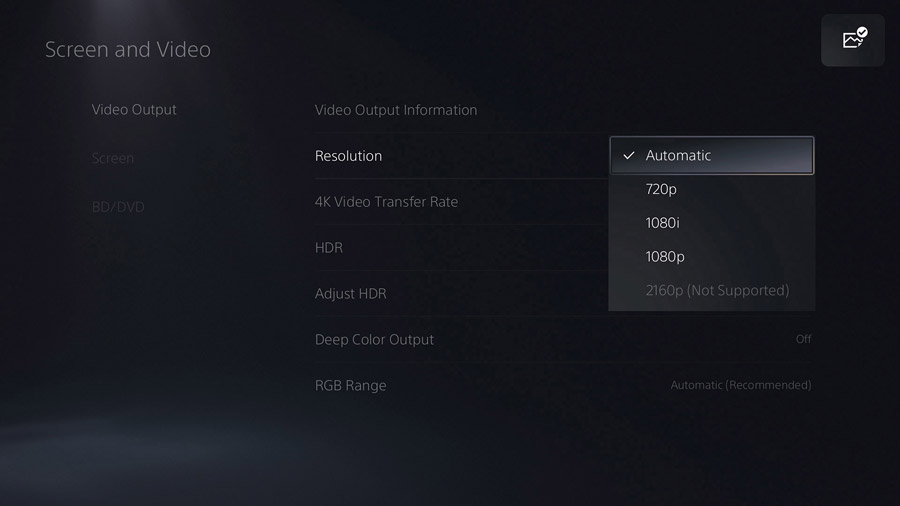Select the Automatic resolution option label
Screen dimensions: 900x506
pyautogui.click(x=678, y=156)
